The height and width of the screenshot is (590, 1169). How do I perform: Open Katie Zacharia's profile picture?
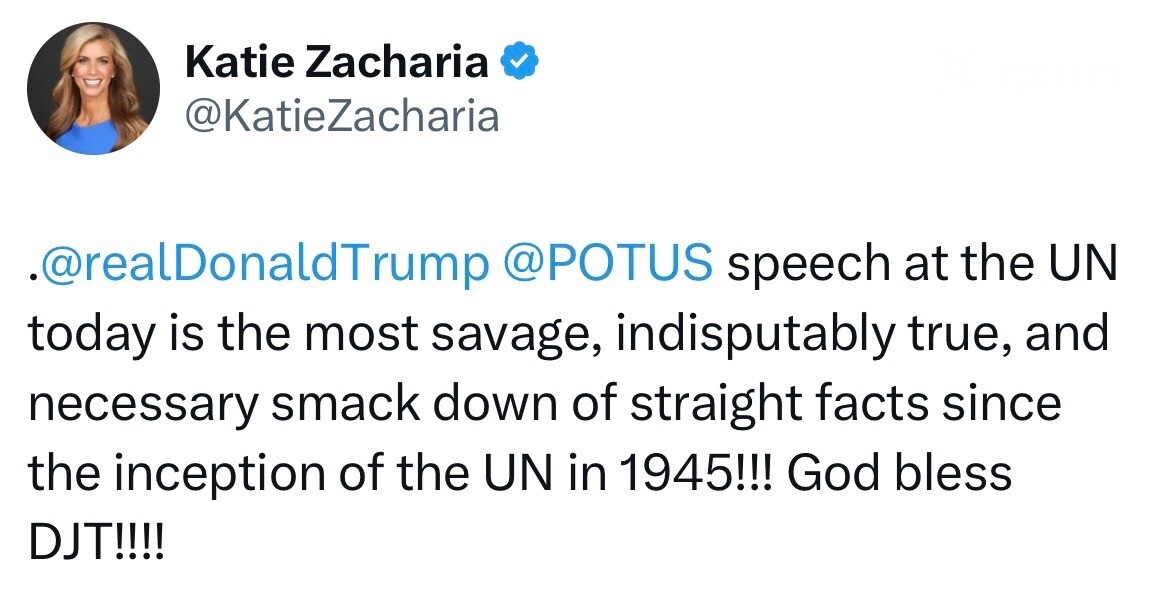[93, 89]
